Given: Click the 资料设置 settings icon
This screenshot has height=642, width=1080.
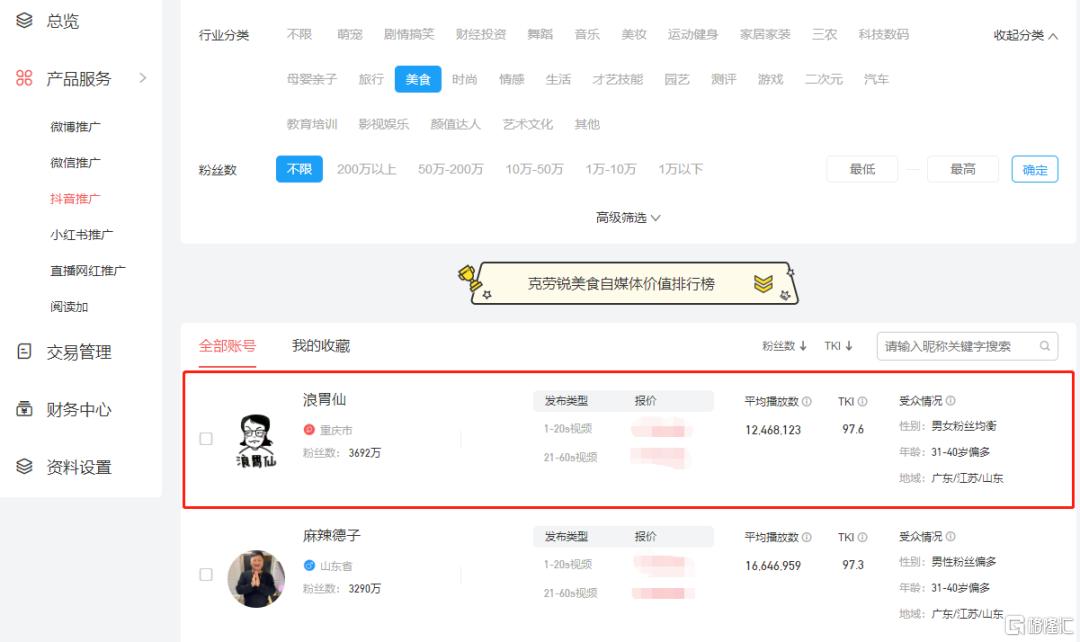Looking at the screenshot, I should (x=24, y=466).
